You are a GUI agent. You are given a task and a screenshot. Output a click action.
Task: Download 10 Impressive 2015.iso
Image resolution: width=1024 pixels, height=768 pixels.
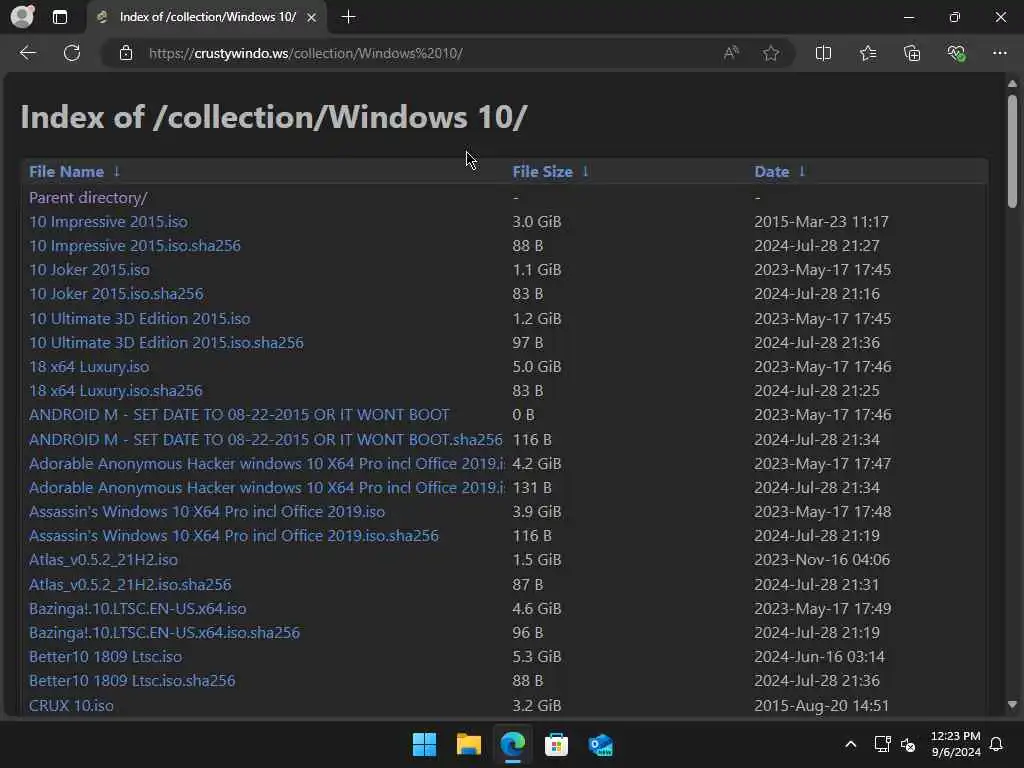(108, 221)
